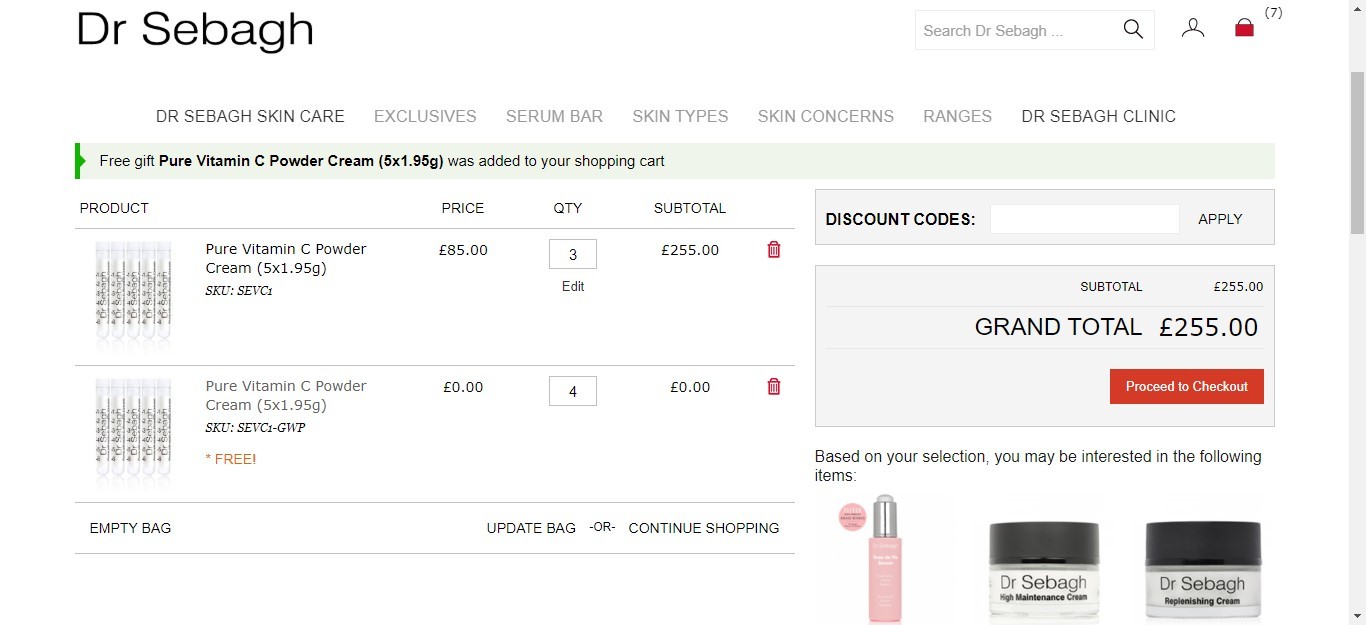
Task: Open the Dr Sebagh Skin Care menu
Action: pyautogui.click(x=250, y=116)
